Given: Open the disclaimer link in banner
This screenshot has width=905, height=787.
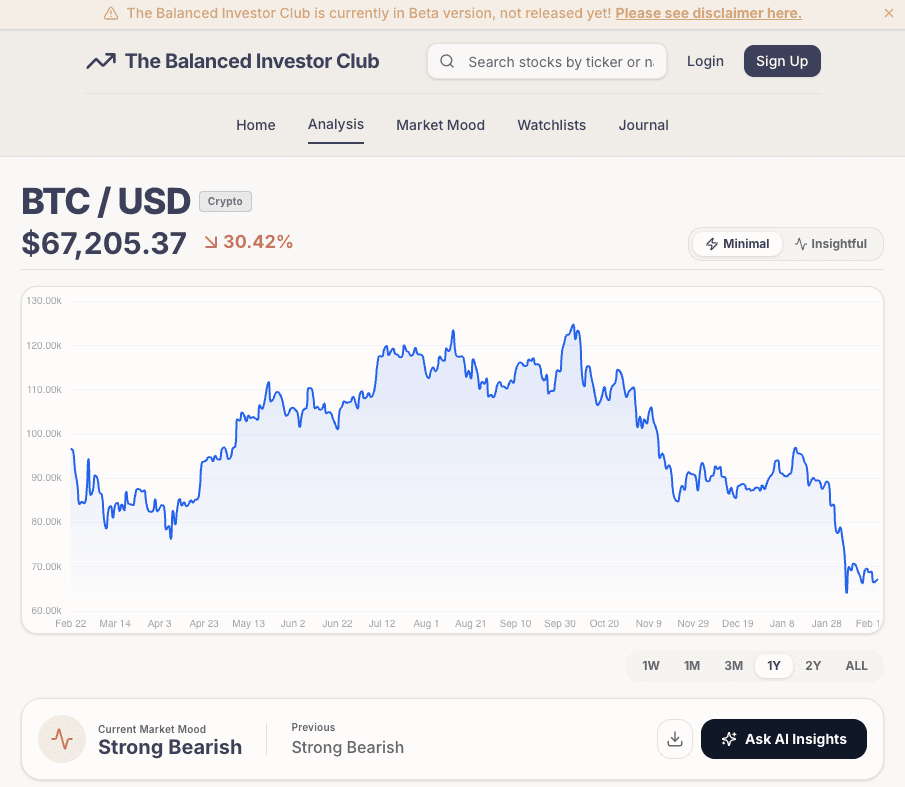Looking at the screenshot, I should coord(708,14).
